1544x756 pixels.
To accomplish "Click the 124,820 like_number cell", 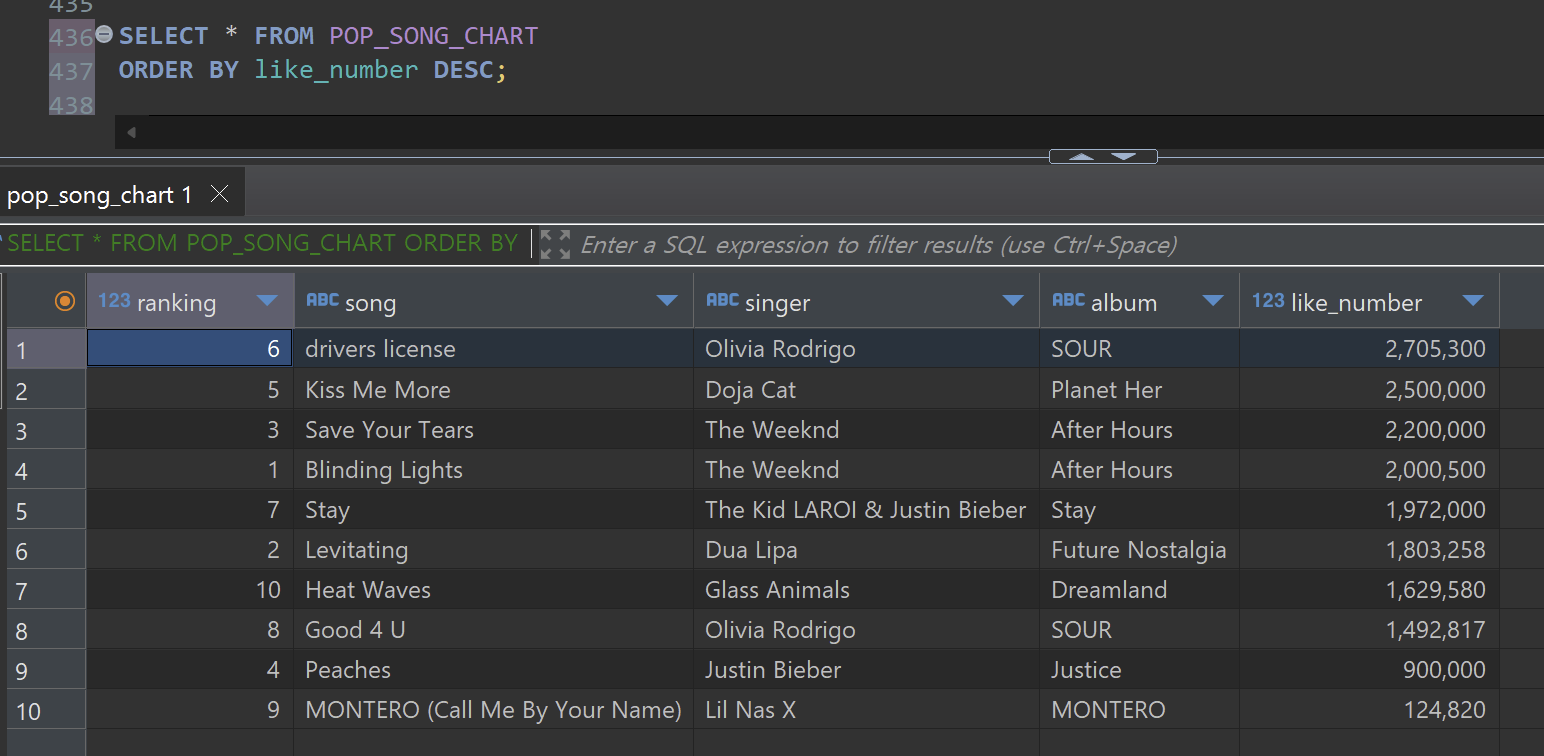I will click(1369, 709).
